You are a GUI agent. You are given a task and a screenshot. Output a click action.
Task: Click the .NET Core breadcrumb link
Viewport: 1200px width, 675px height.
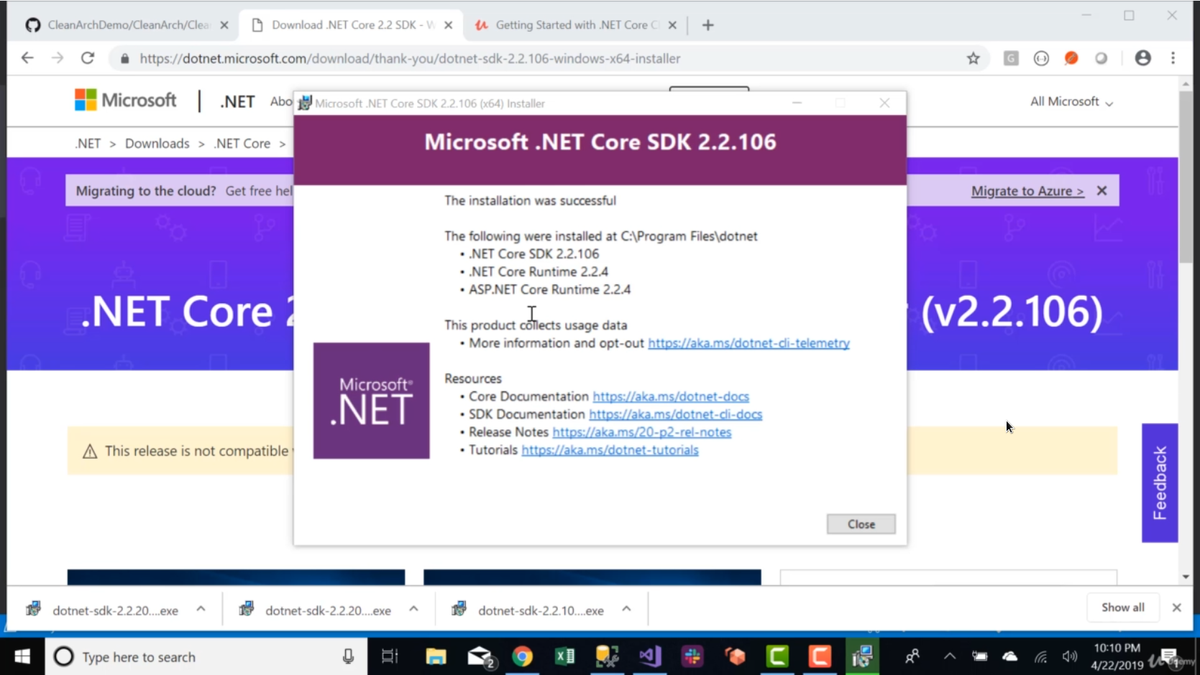pyautogui.click(x=242, y=143)
